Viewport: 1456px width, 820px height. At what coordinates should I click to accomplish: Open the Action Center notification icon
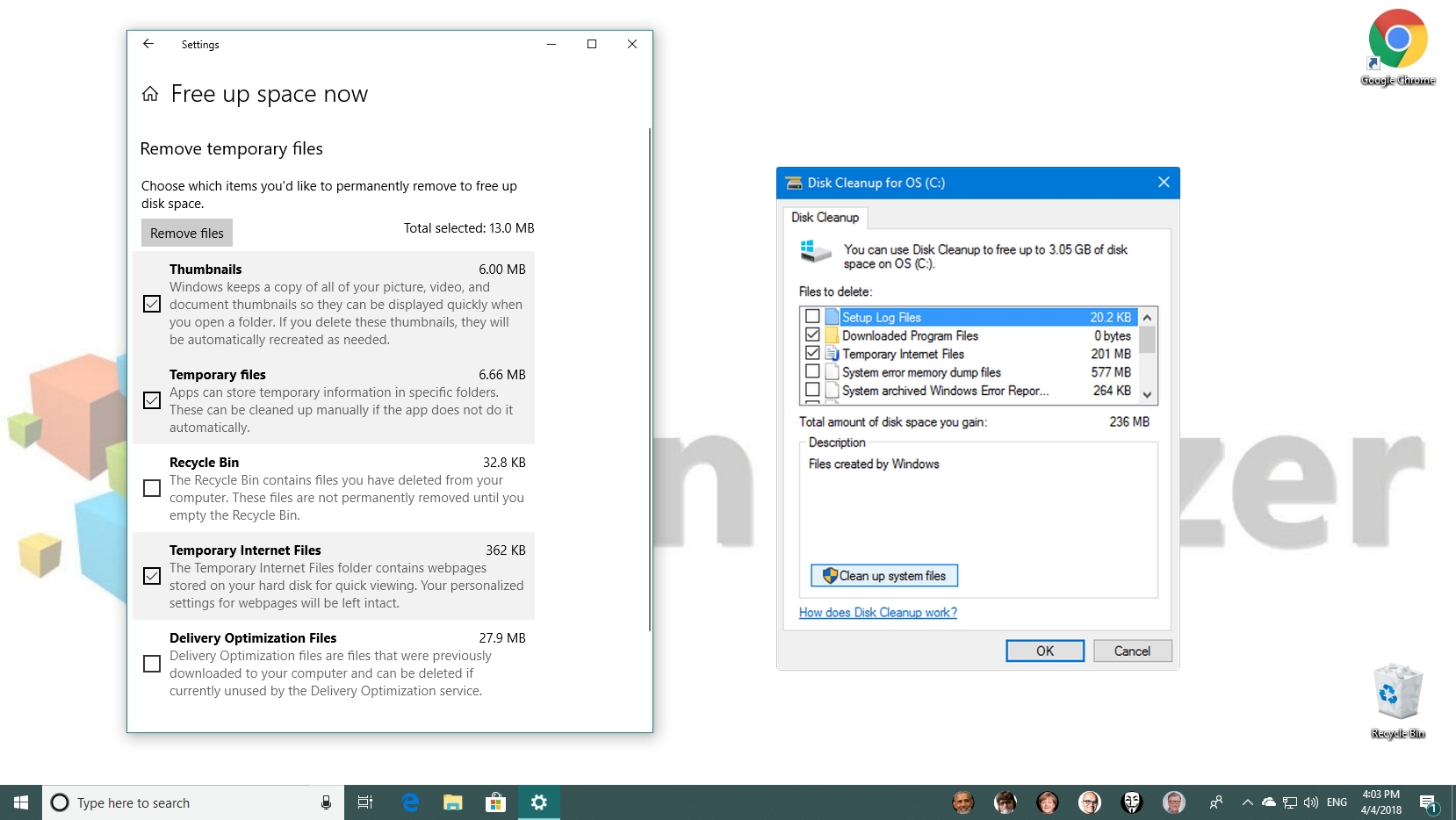[1427, 802]
